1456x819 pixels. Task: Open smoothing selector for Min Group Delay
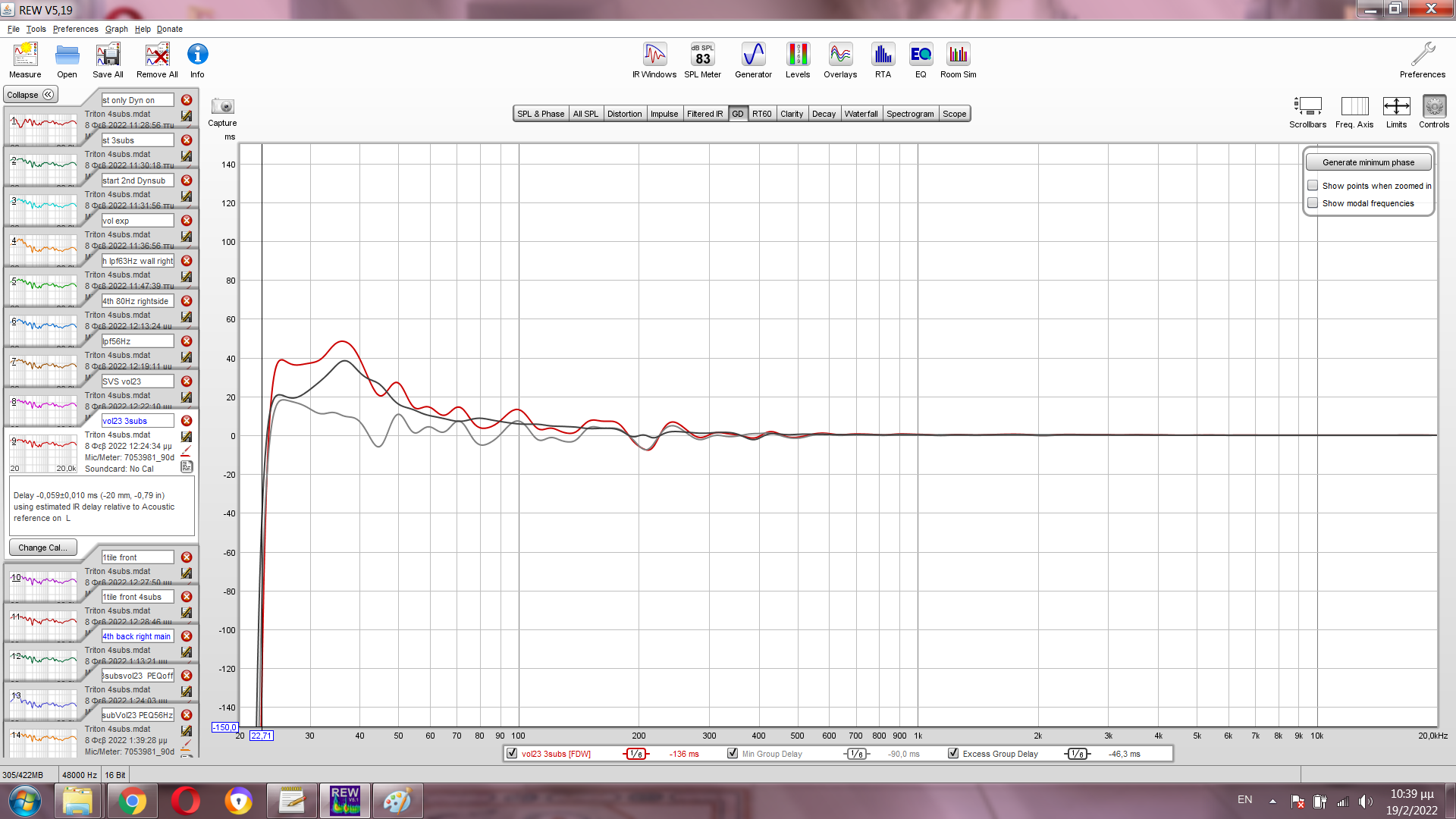point(856,754)
